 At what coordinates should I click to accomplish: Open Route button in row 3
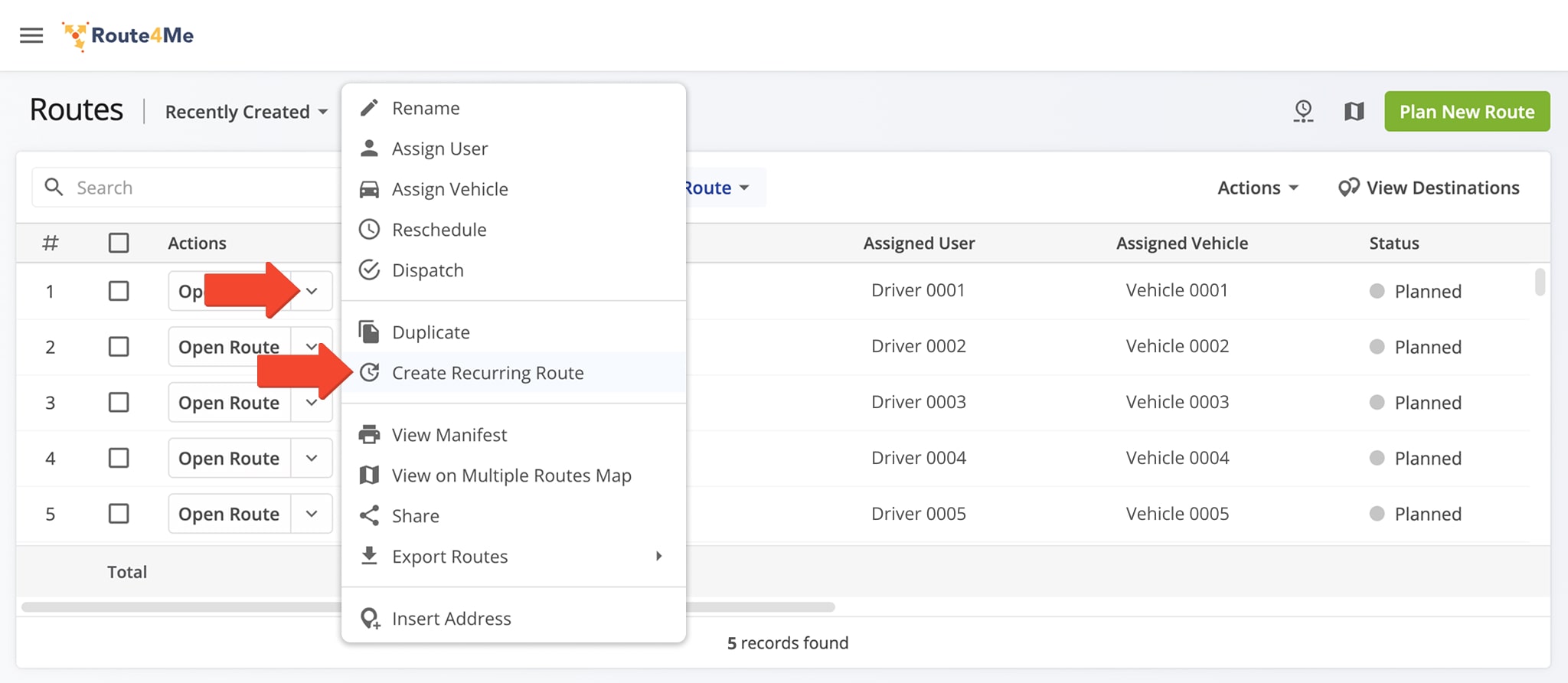click(x=229, y=403)
